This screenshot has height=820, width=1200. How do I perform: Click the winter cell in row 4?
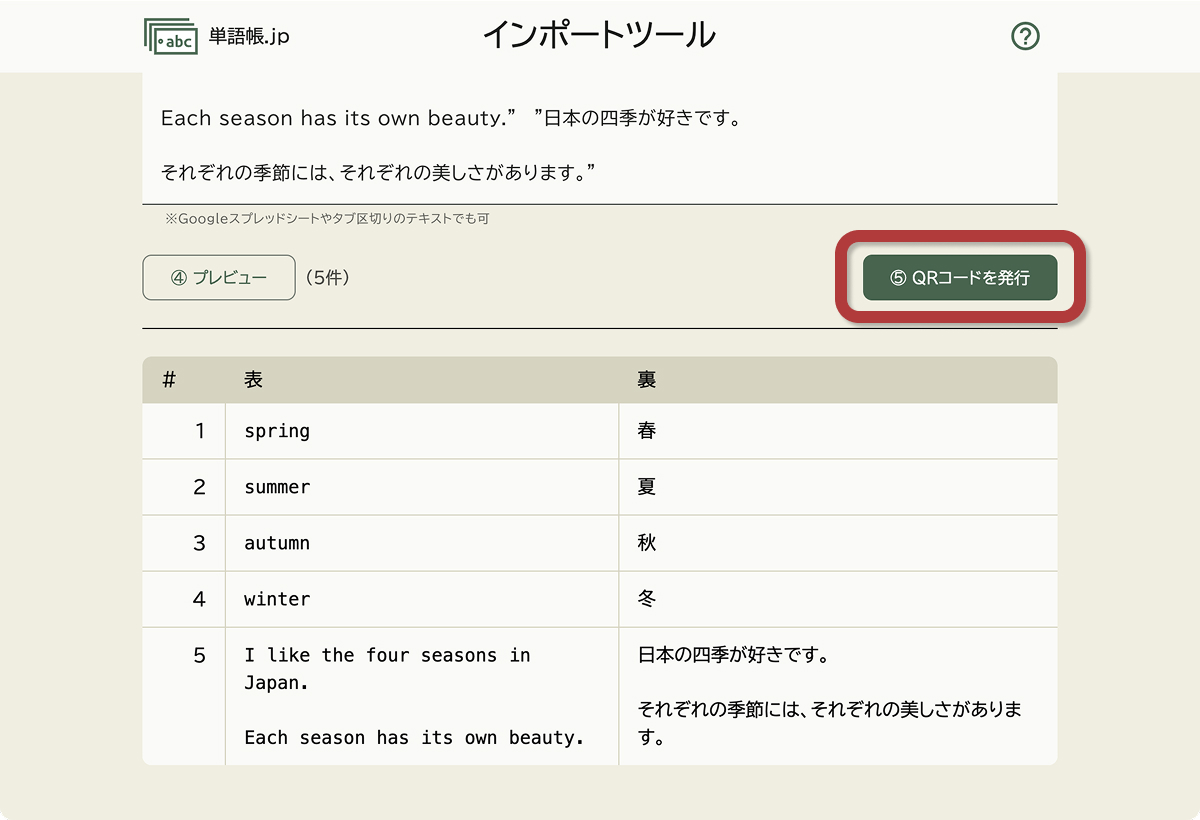276,599
